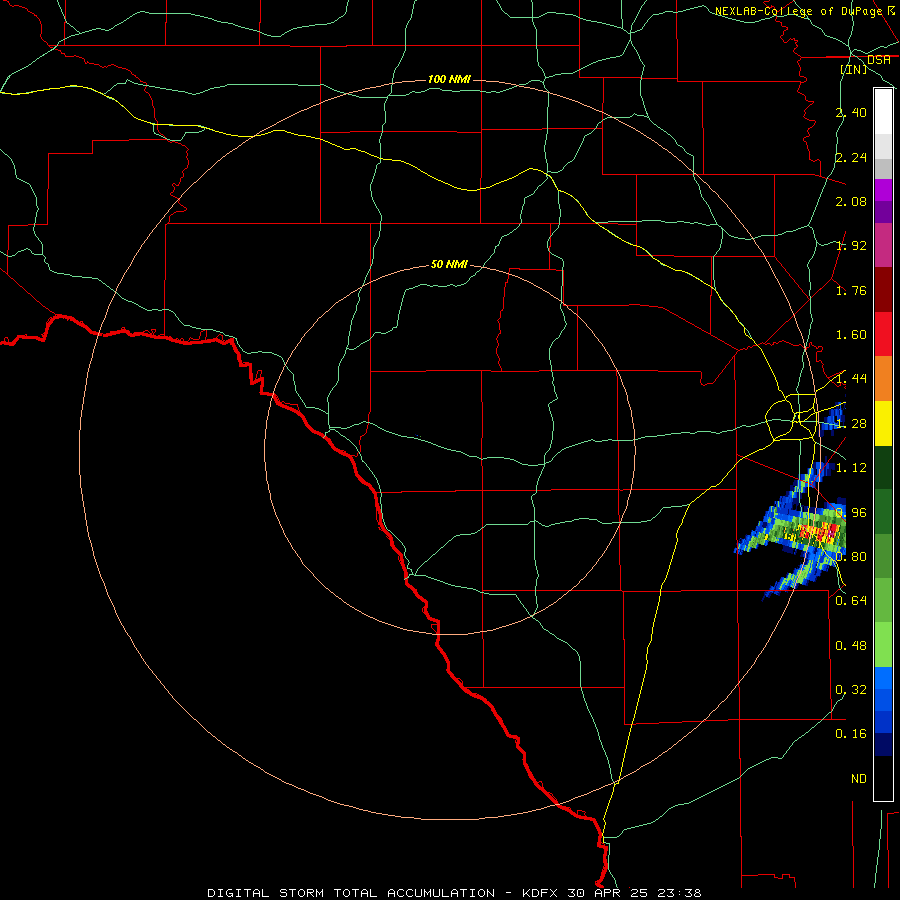900x900 pixels.
Task: Click the 0.48 legend value
Action: [851, 646]
